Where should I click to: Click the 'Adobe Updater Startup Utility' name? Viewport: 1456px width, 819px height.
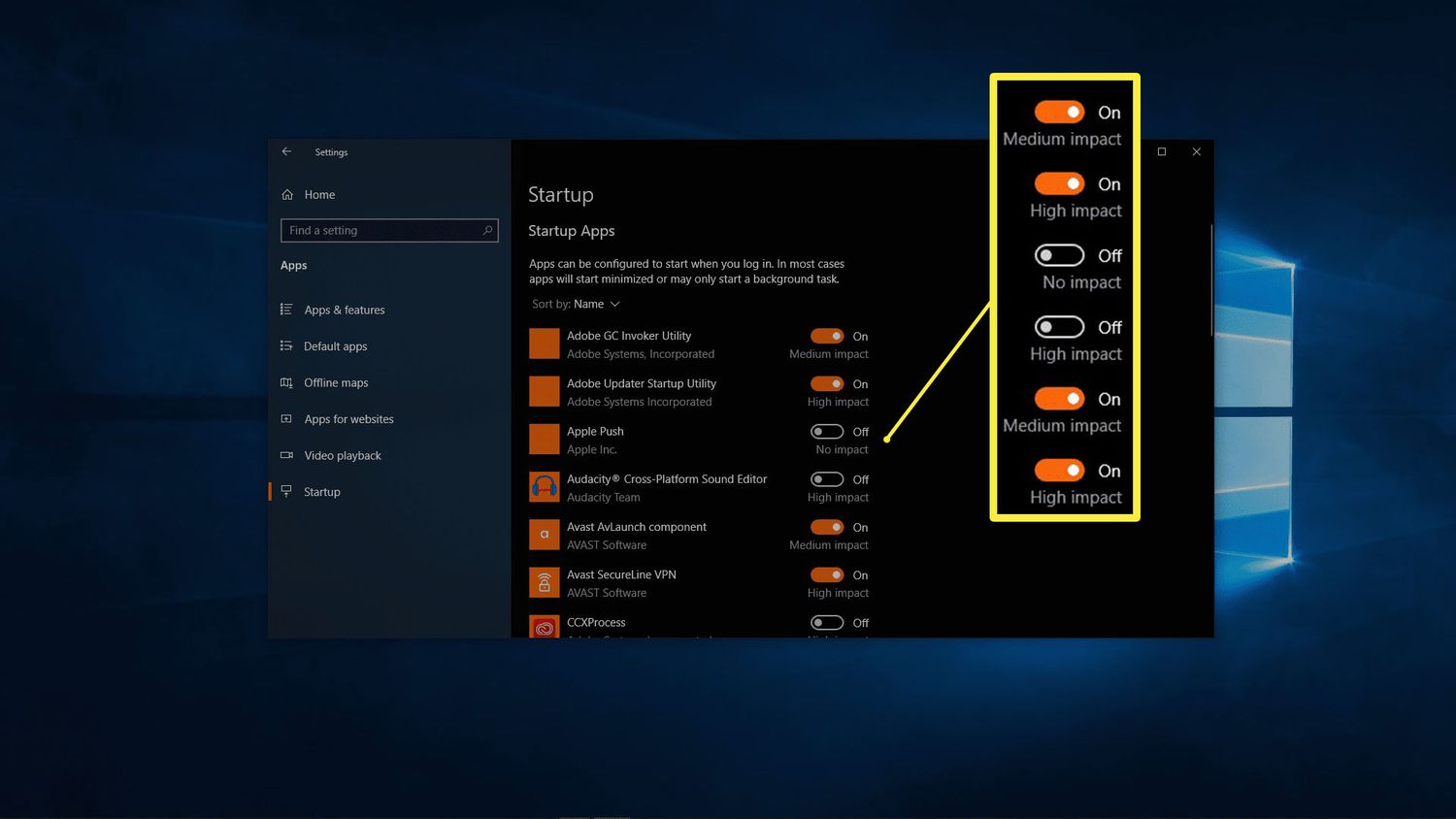pos(642,383)
